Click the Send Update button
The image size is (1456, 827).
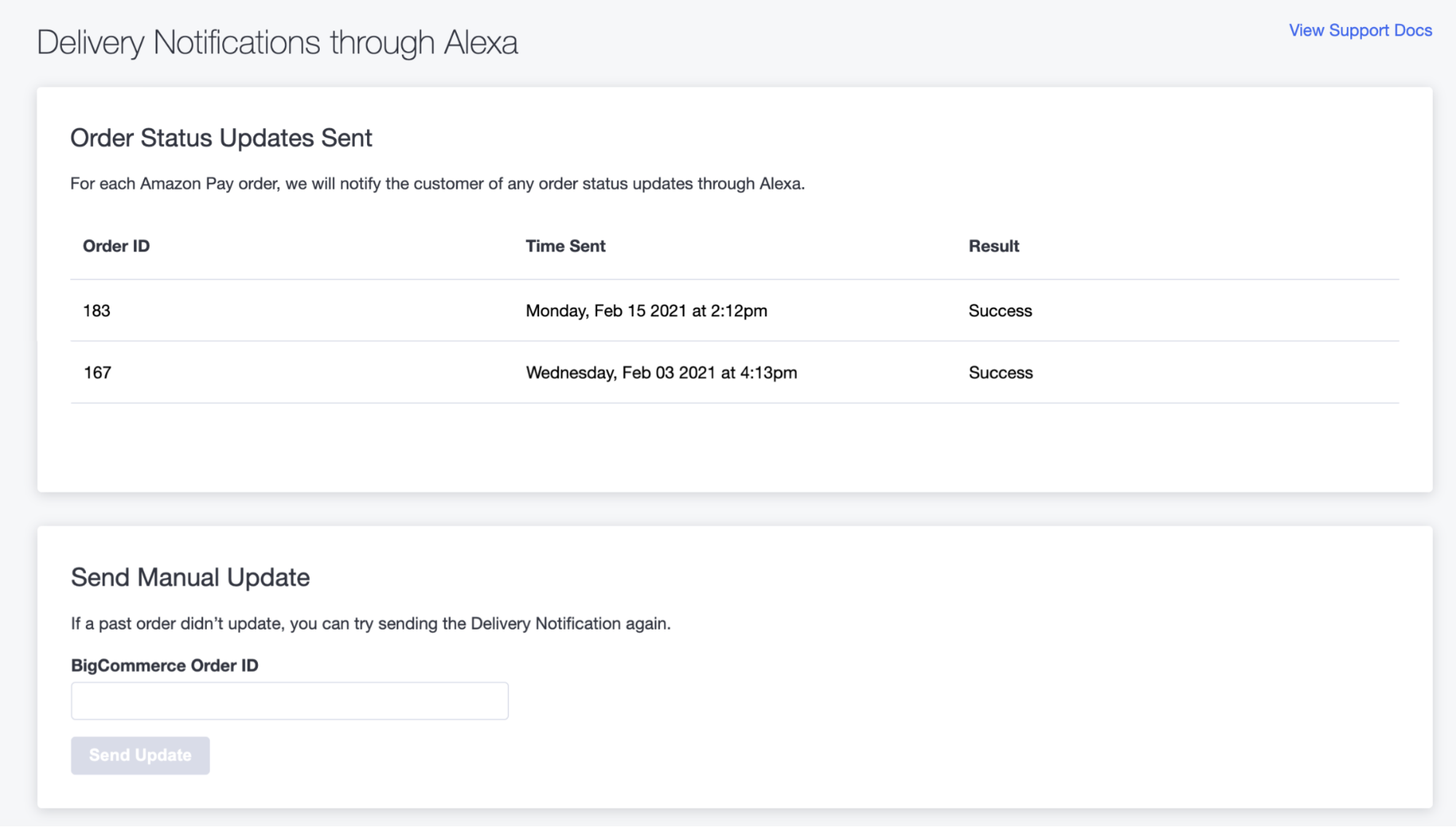click(x=140, y=756)
